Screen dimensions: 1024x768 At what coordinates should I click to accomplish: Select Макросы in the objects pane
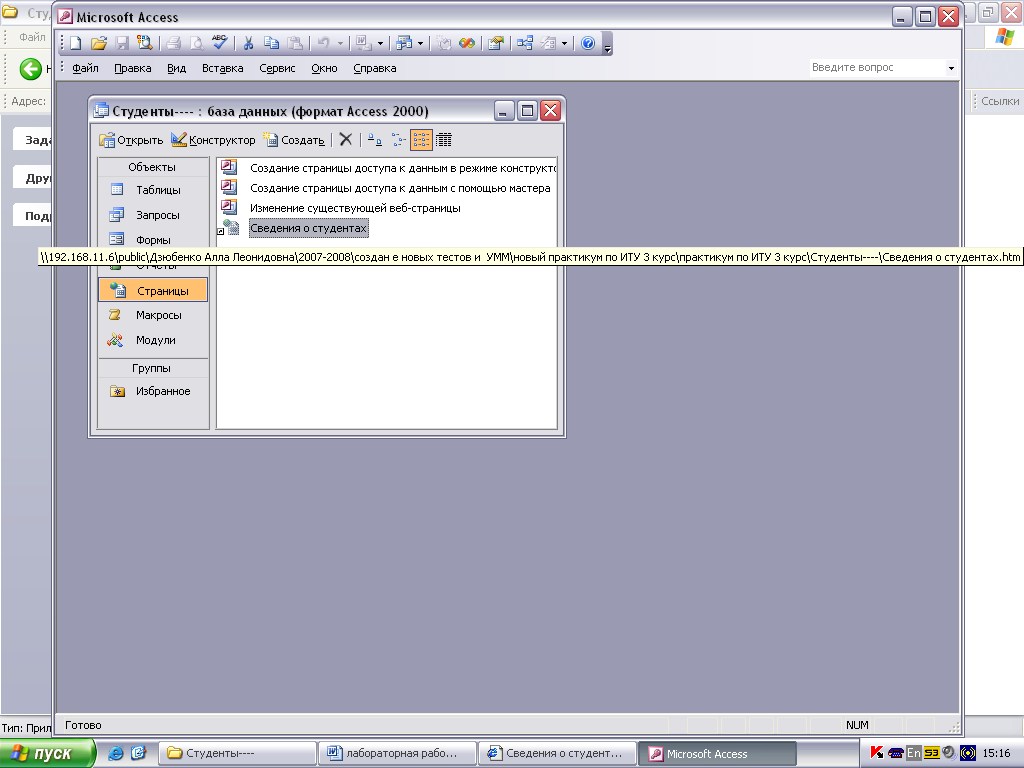point(153,315)
